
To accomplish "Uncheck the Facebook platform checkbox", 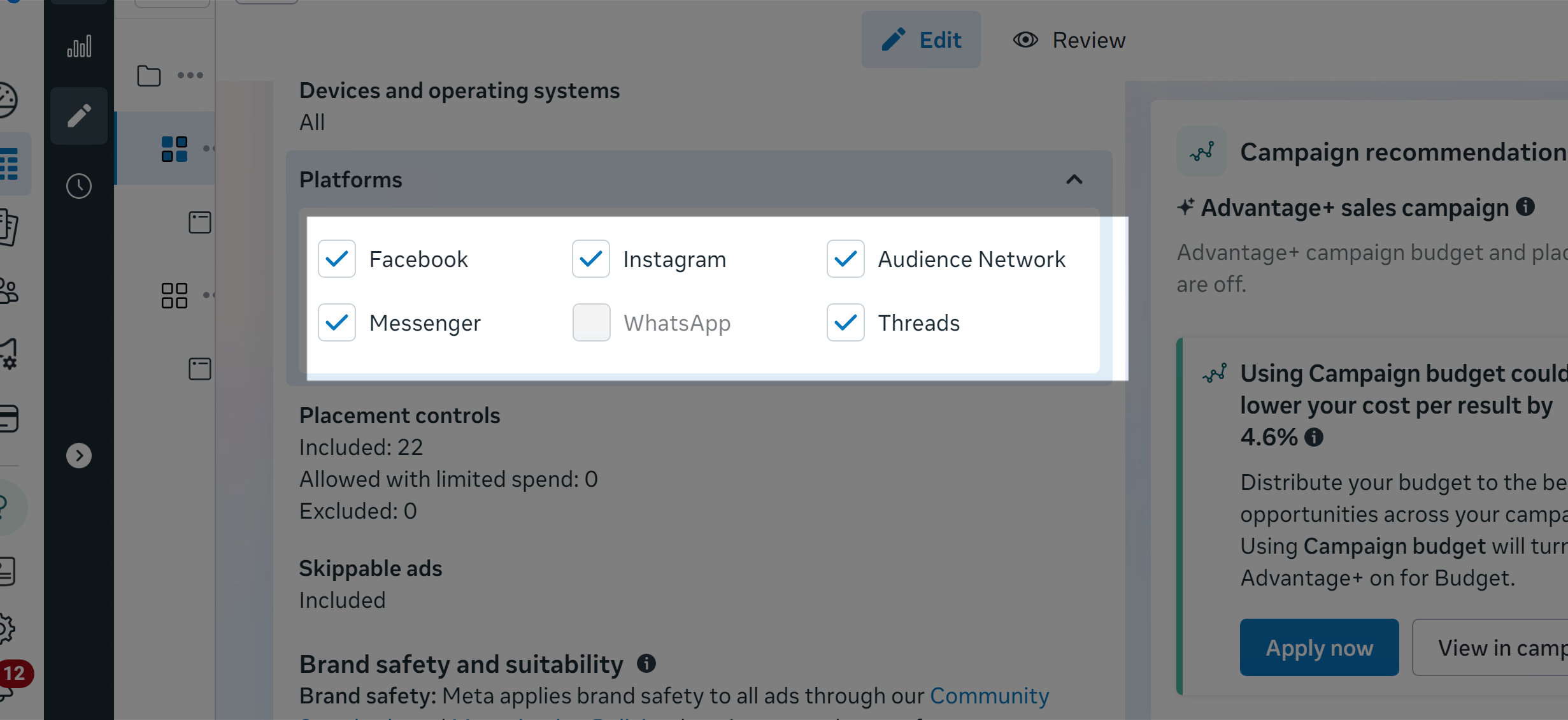I will 337,259.
